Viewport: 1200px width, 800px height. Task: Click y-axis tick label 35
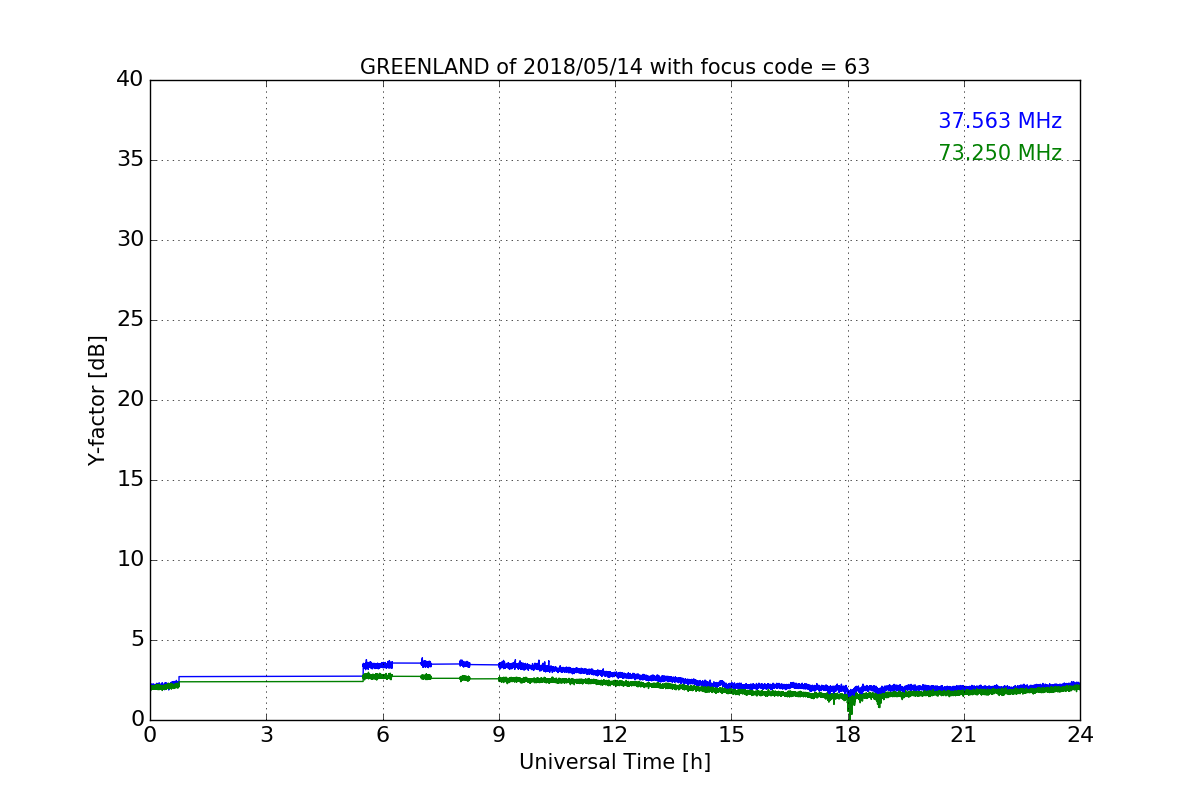point(130,160)
